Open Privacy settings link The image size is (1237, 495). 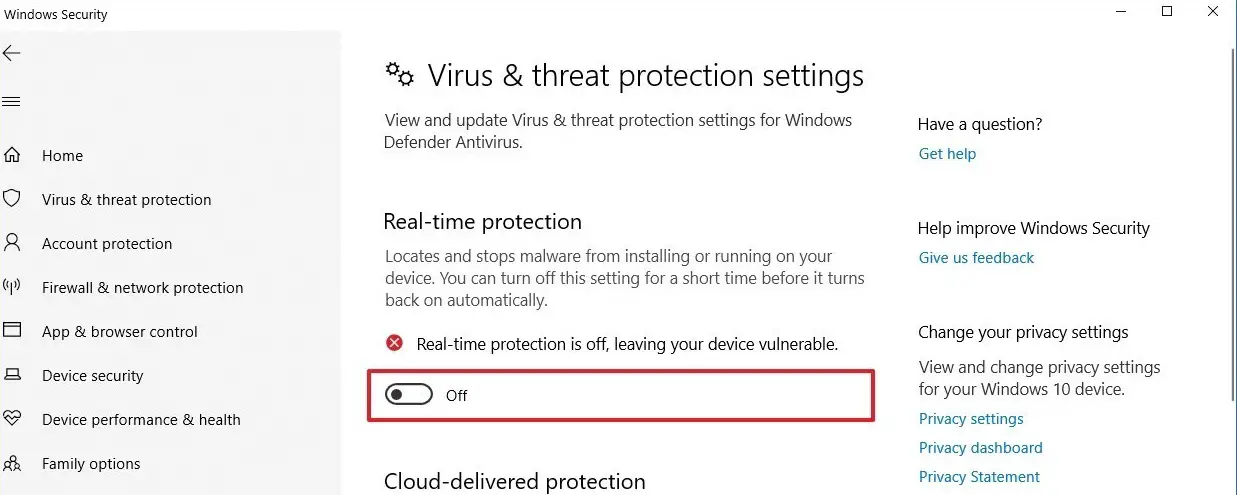971,419
